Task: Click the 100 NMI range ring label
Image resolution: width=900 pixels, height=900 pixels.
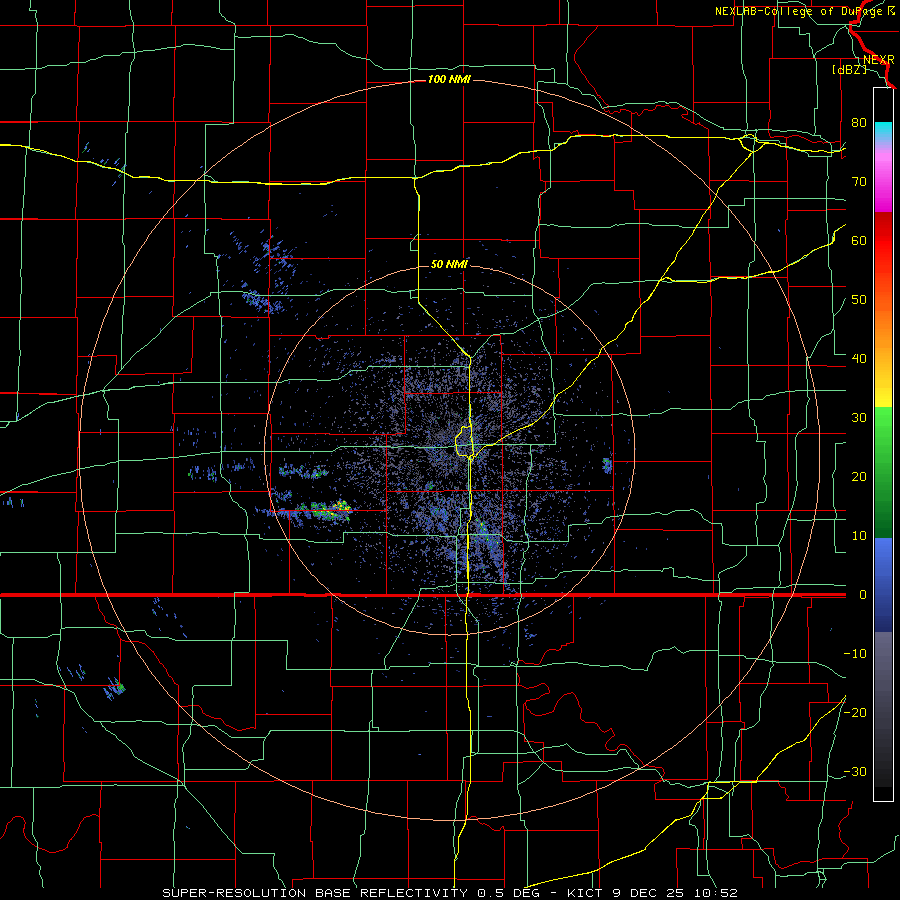Action: point(449,79)
